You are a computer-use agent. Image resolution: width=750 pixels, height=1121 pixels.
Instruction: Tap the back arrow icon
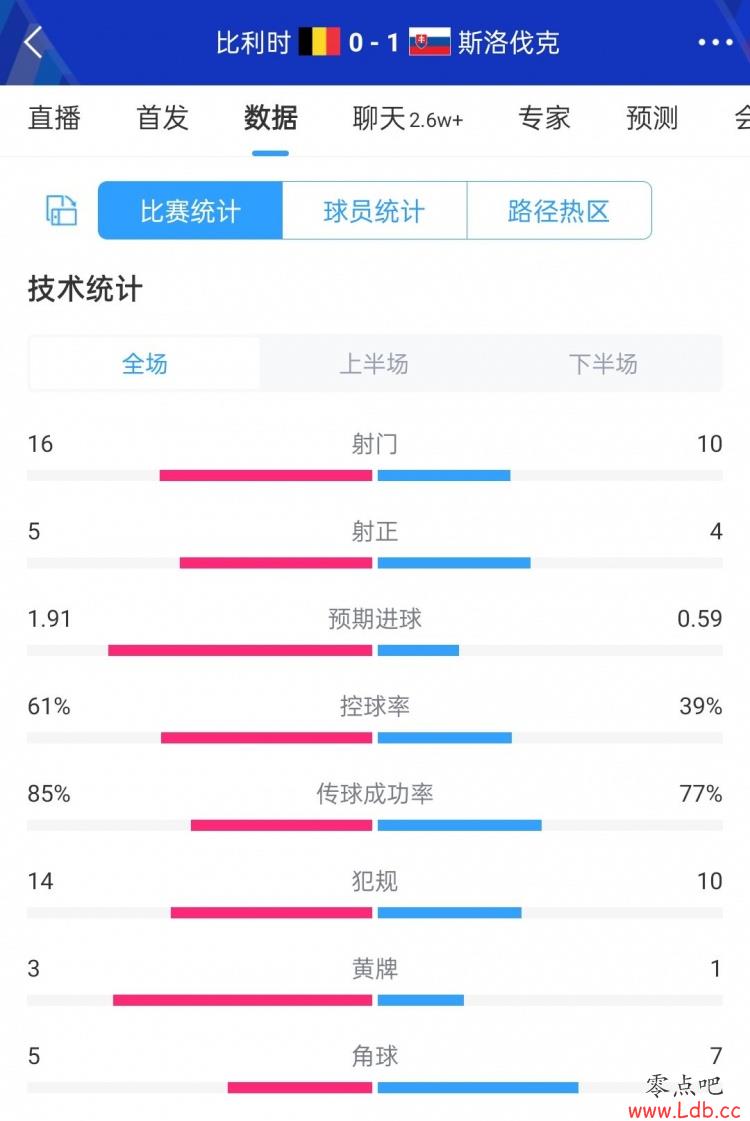click(x=34, y=42)
